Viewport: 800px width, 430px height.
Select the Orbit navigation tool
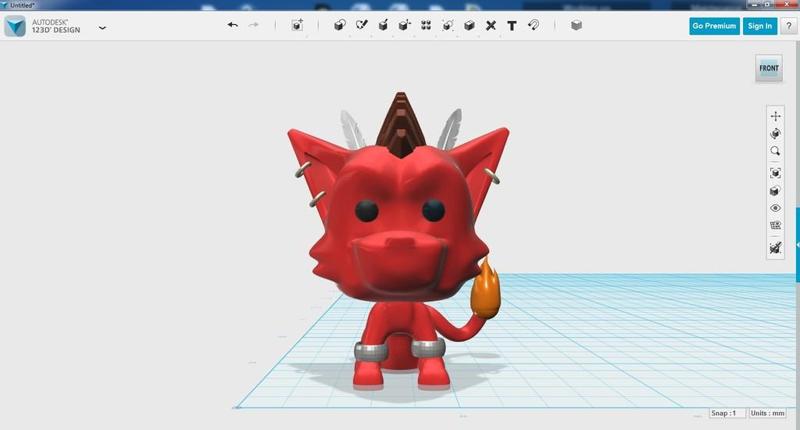[776, 134]
